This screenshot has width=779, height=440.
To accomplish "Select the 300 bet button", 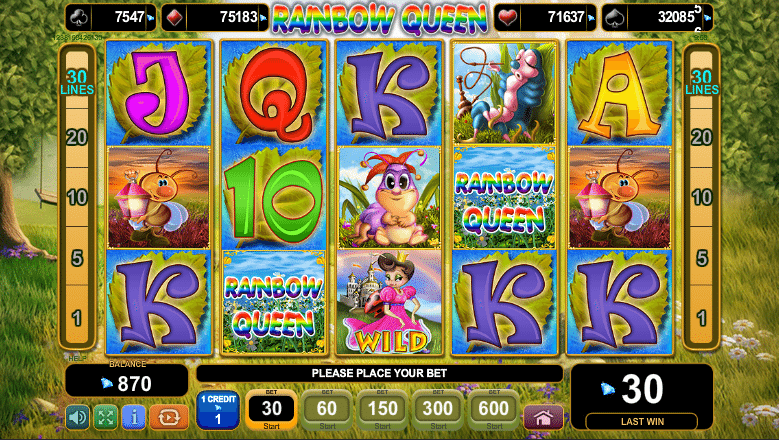I will (x=437, y=410).
